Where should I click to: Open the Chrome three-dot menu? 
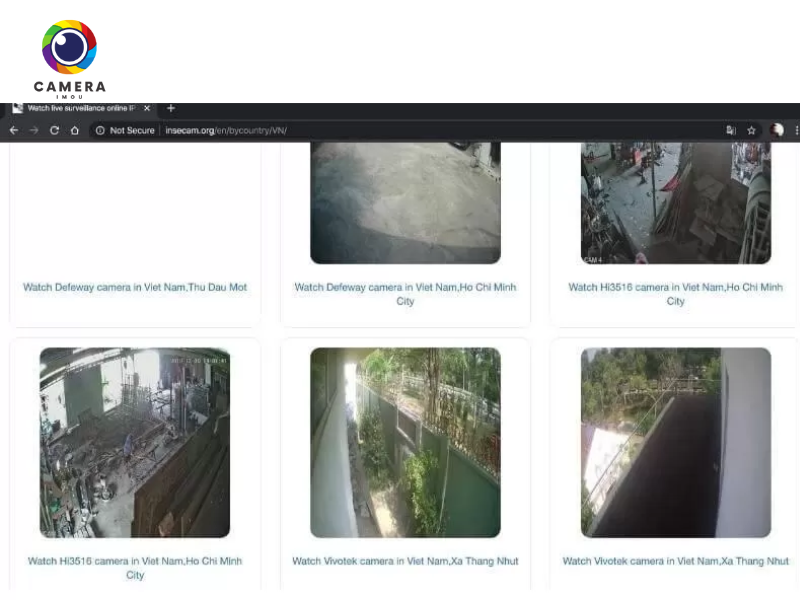(795, 130)
